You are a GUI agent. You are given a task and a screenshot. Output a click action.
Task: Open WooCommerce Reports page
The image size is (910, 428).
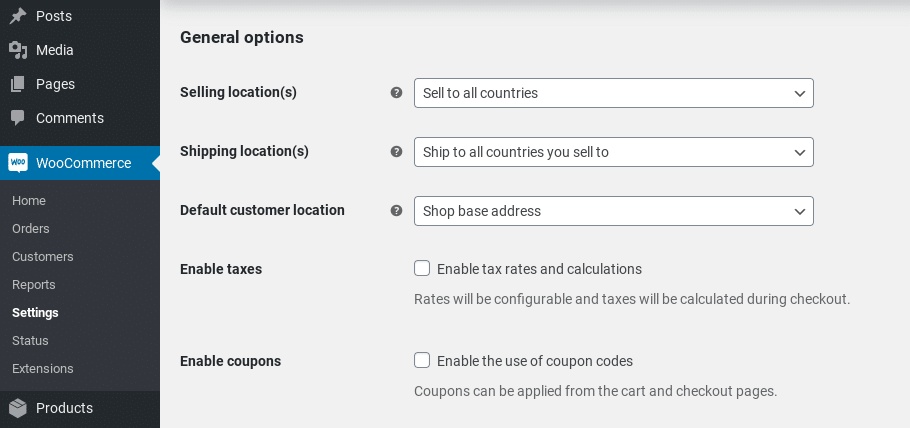34,285
